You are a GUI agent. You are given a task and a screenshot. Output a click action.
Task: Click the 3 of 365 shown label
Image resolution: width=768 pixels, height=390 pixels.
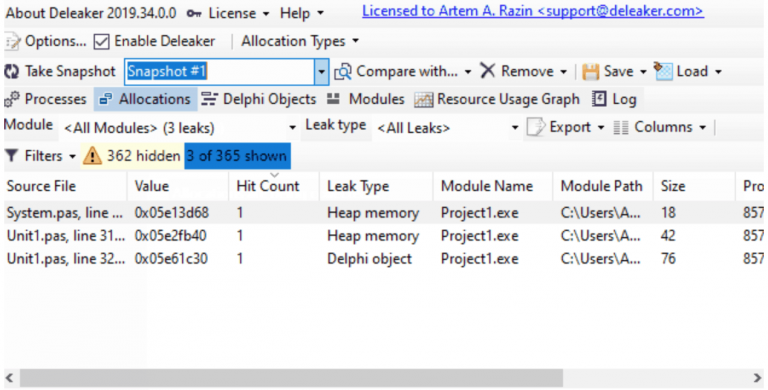[x=237, y=156]
